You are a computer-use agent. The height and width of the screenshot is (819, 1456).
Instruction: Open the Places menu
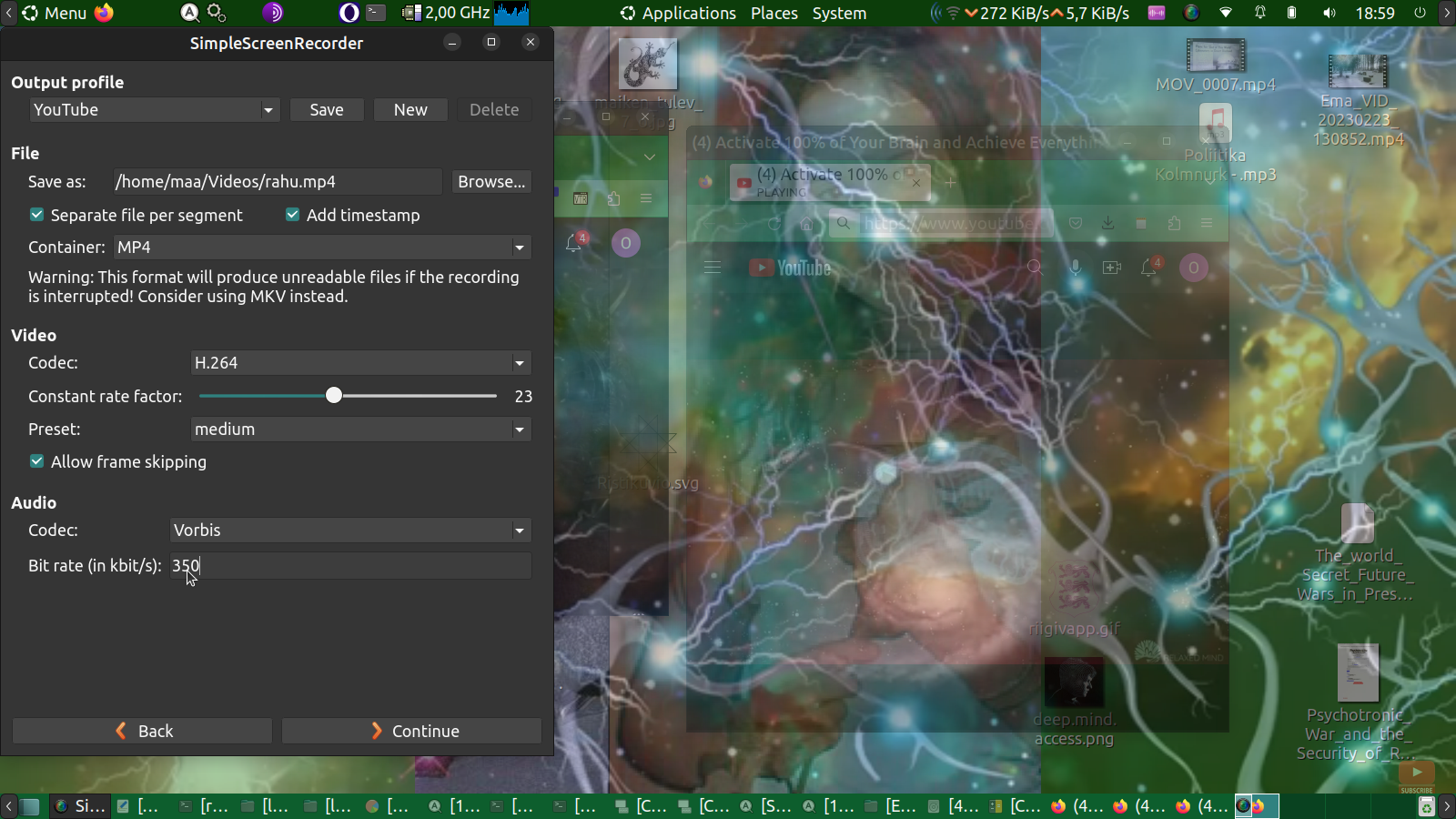point(773,13)
